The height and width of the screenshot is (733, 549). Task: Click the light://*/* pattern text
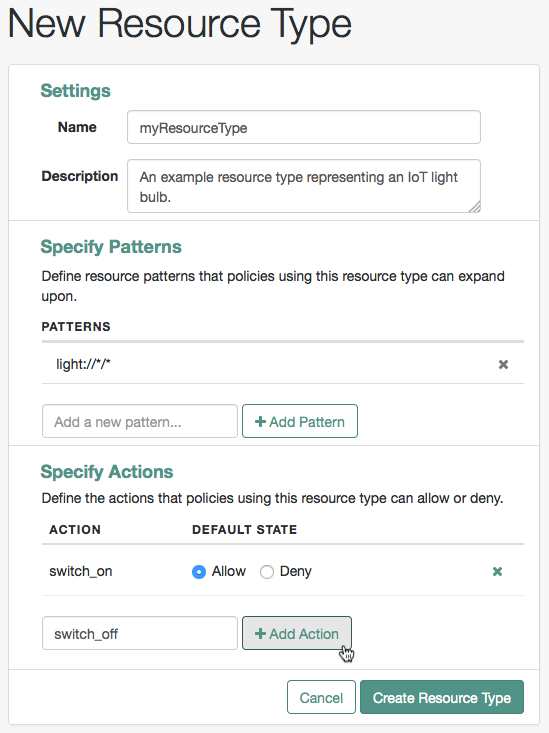[x=83, y=364]
